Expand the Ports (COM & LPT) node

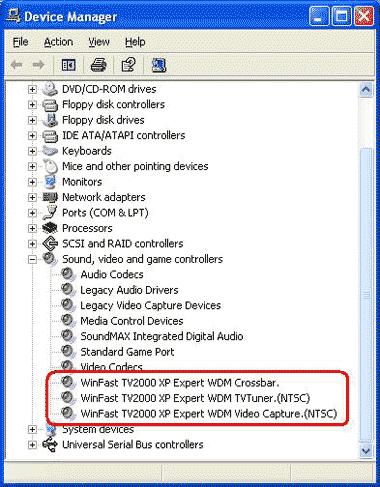click(32, 213)
